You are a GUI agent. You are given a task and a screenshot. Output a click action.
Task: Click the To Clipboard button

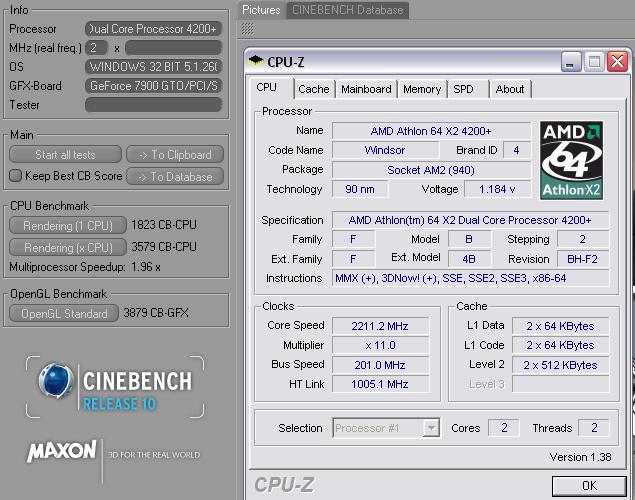[x=175, y=155]
